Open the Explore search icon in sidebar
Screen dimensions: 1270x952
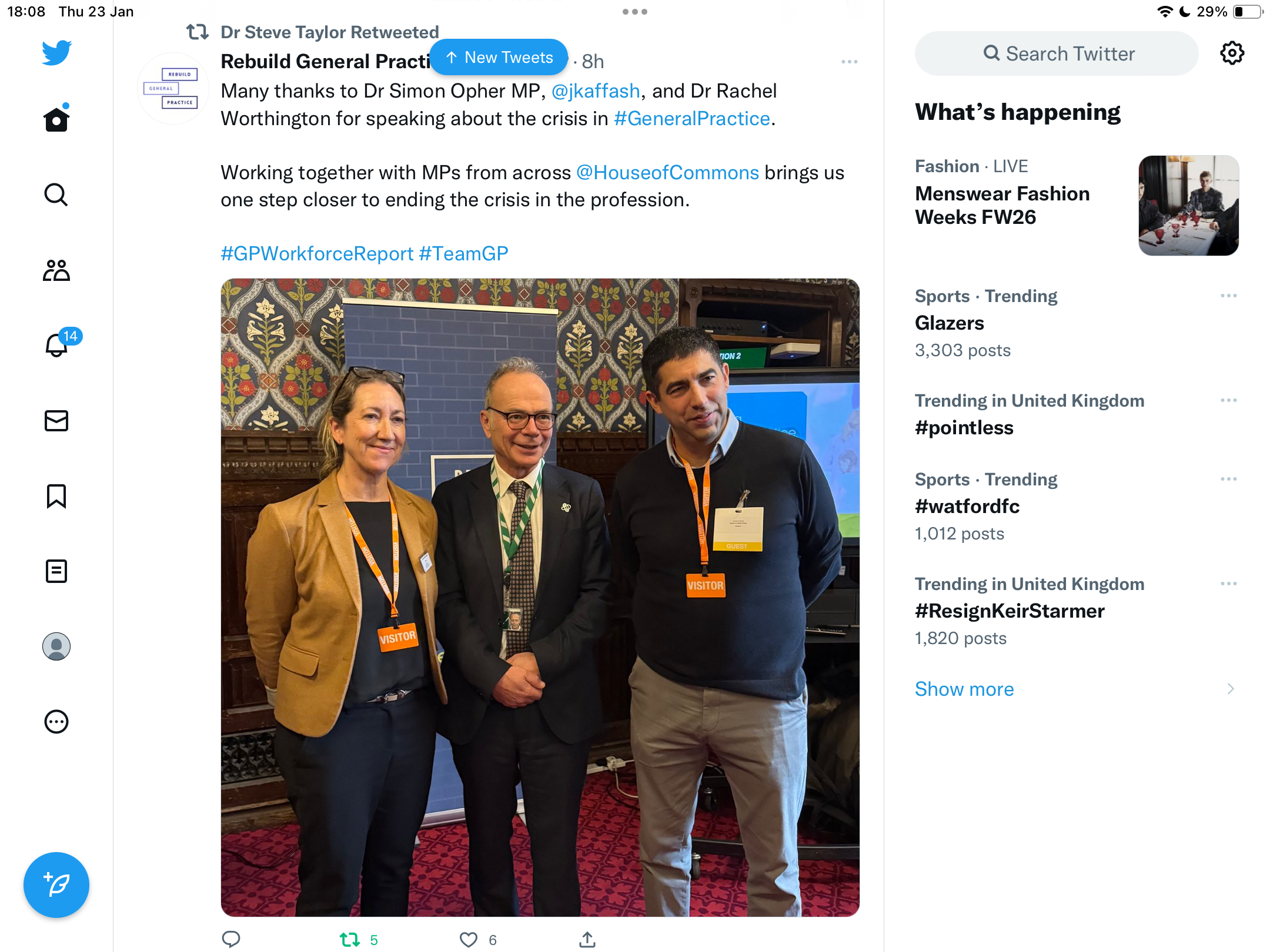tap(56, 195)
